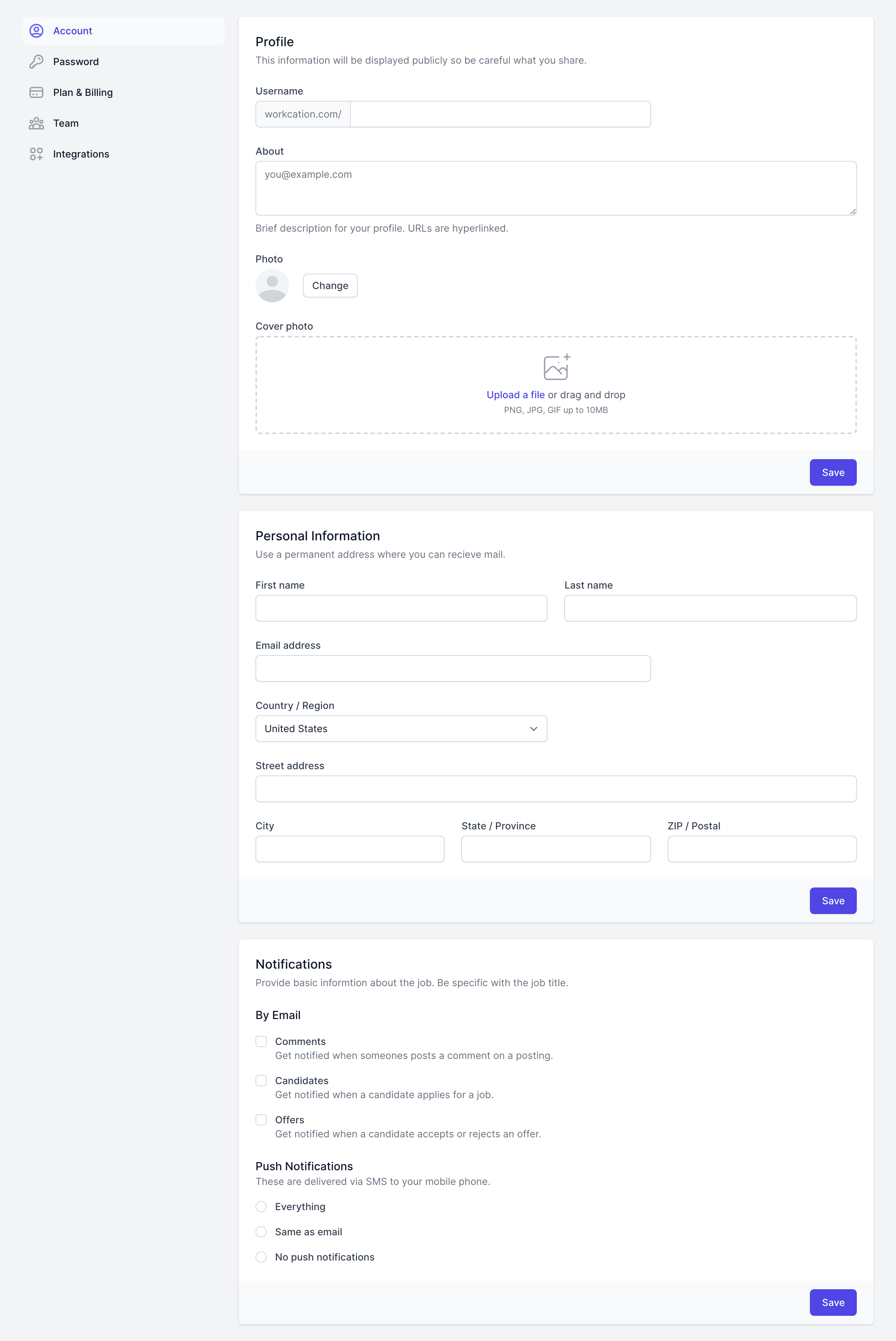The height and width of the screenshot is (1341, 896).
Task: Tick the Offers notification checkbox
Action: (x=261, y=1120)
